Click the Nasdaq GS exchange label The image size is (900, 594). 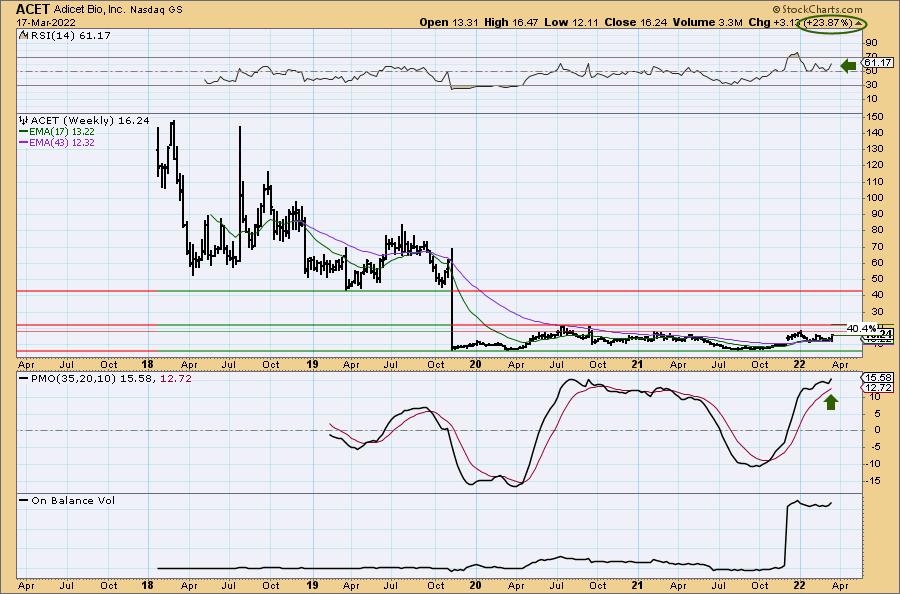[x=156, y=10]
